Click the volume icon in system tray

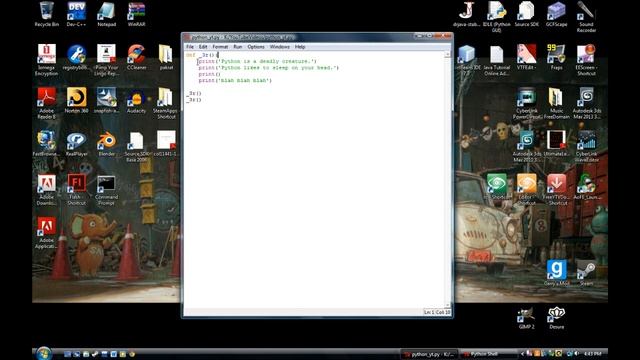coord(577,353)
